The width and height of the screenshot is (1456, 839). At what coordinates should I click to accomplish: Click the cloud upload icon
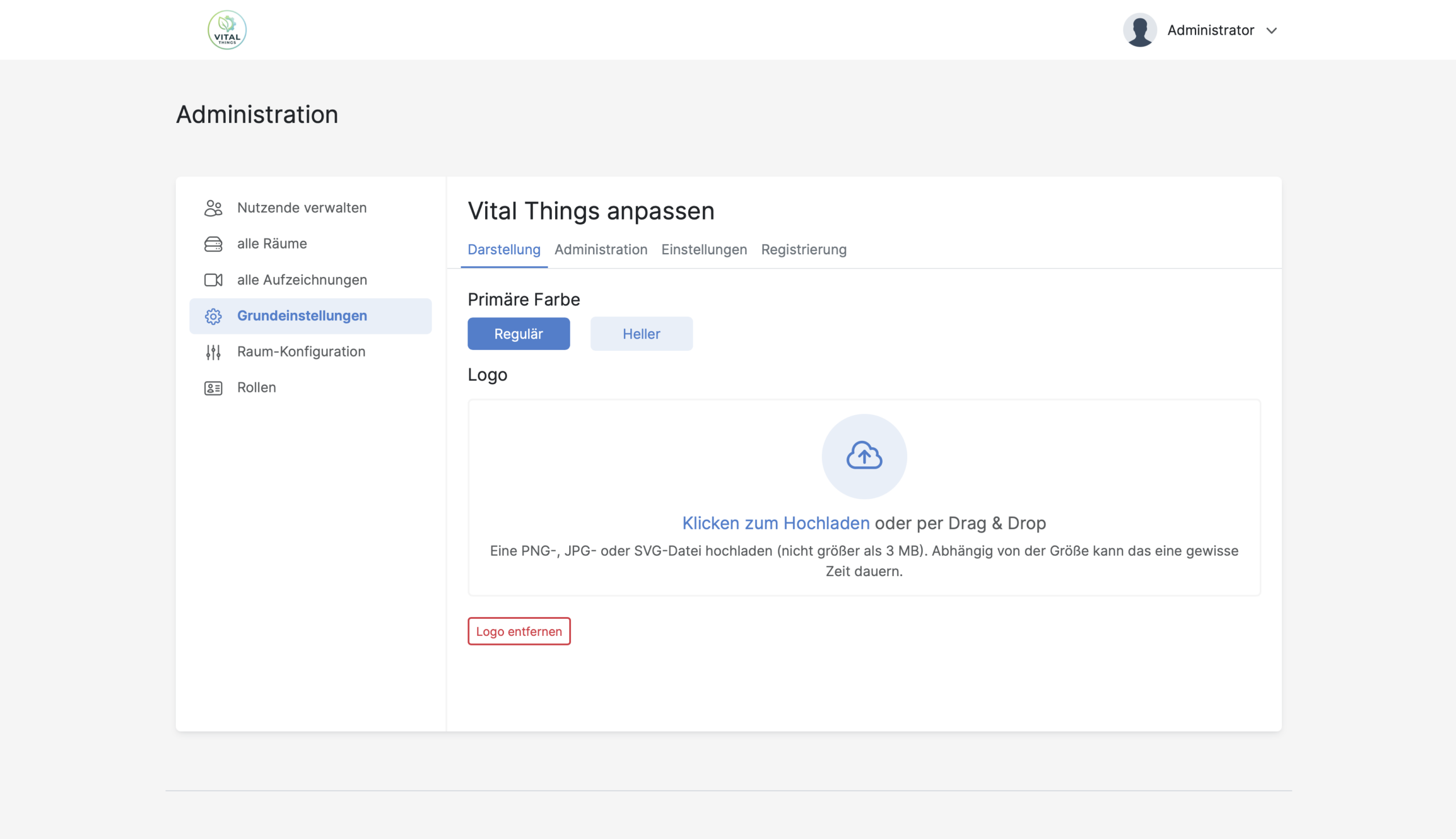pyautogui.click(x=864, y=456)
